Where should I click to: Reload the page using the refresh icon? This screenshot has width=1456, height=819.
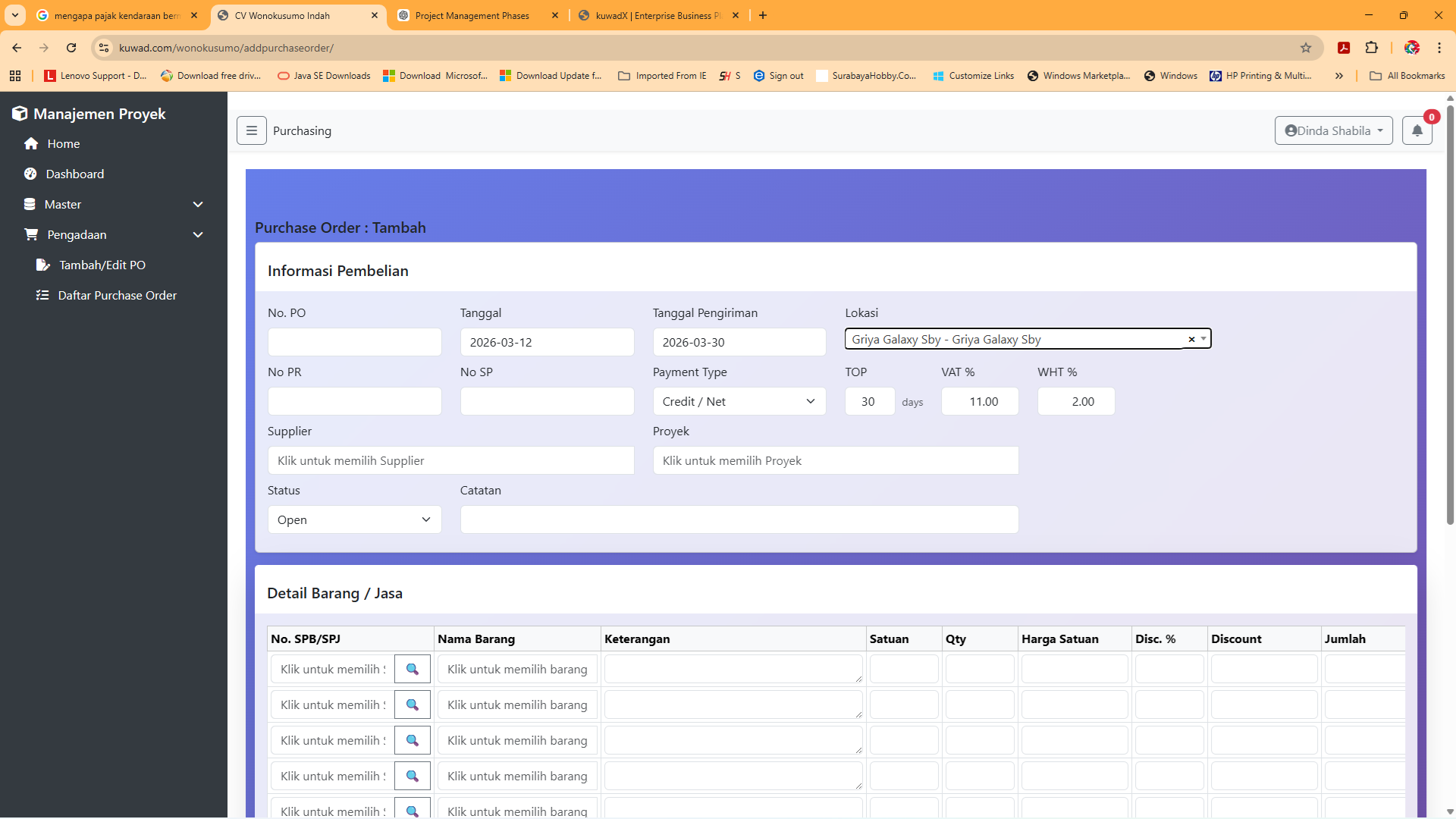coord(71,48)
